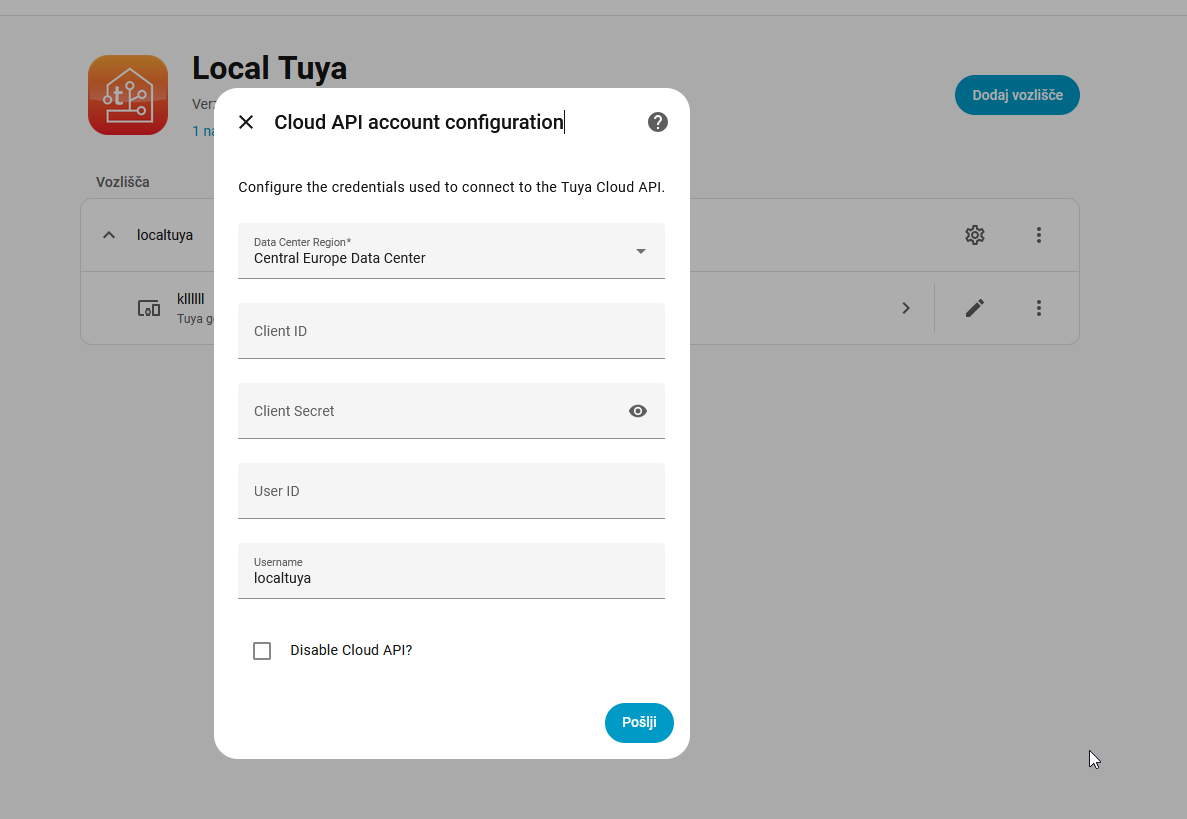The height and width of the screenshot is (819, 1187).
Task: Select the Username field containing localtuya
Action: 451,571
